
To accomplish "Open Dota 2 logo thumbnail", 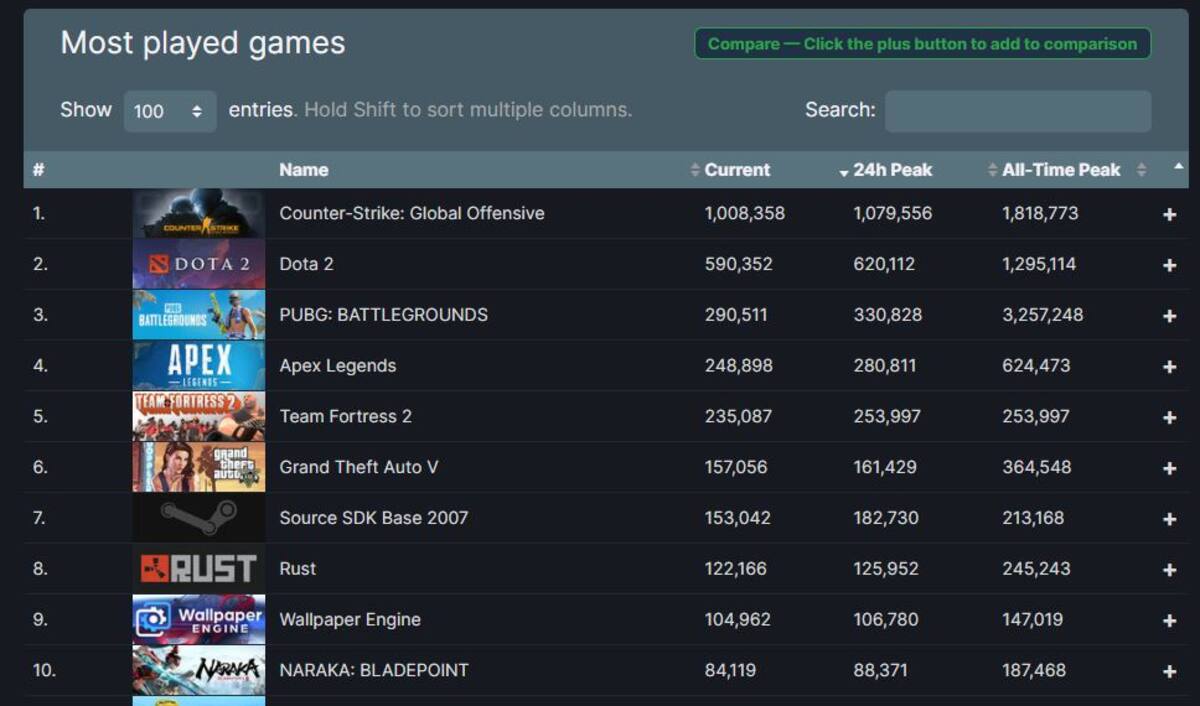I will (x=199, y=264).
